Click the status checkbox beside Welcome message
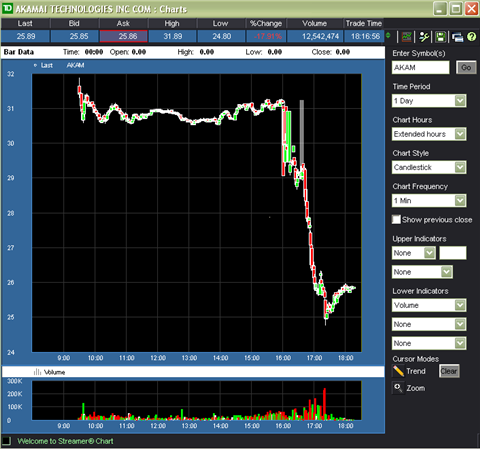Image resolution: width=480 pixels, height=449 pixels. pos(6,441)
